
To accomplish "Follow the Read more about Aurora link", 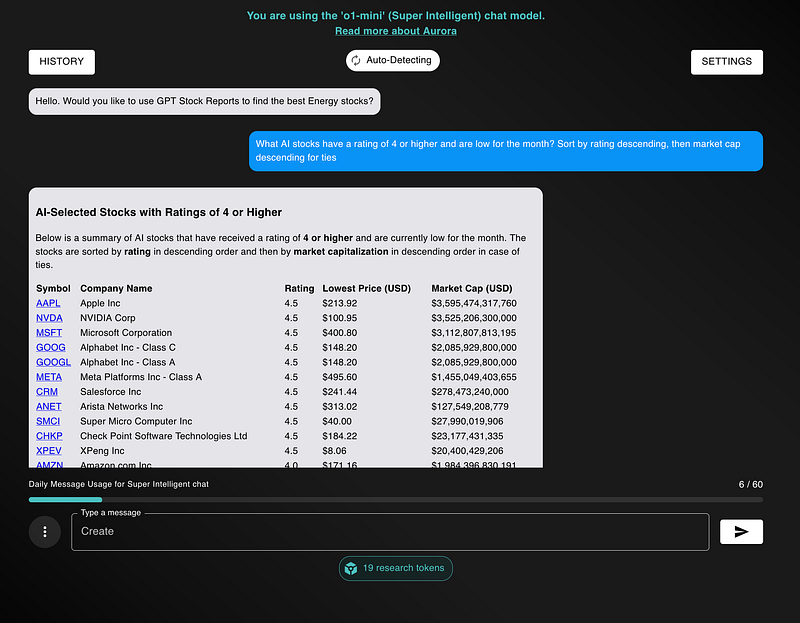I will click(395, 31).
